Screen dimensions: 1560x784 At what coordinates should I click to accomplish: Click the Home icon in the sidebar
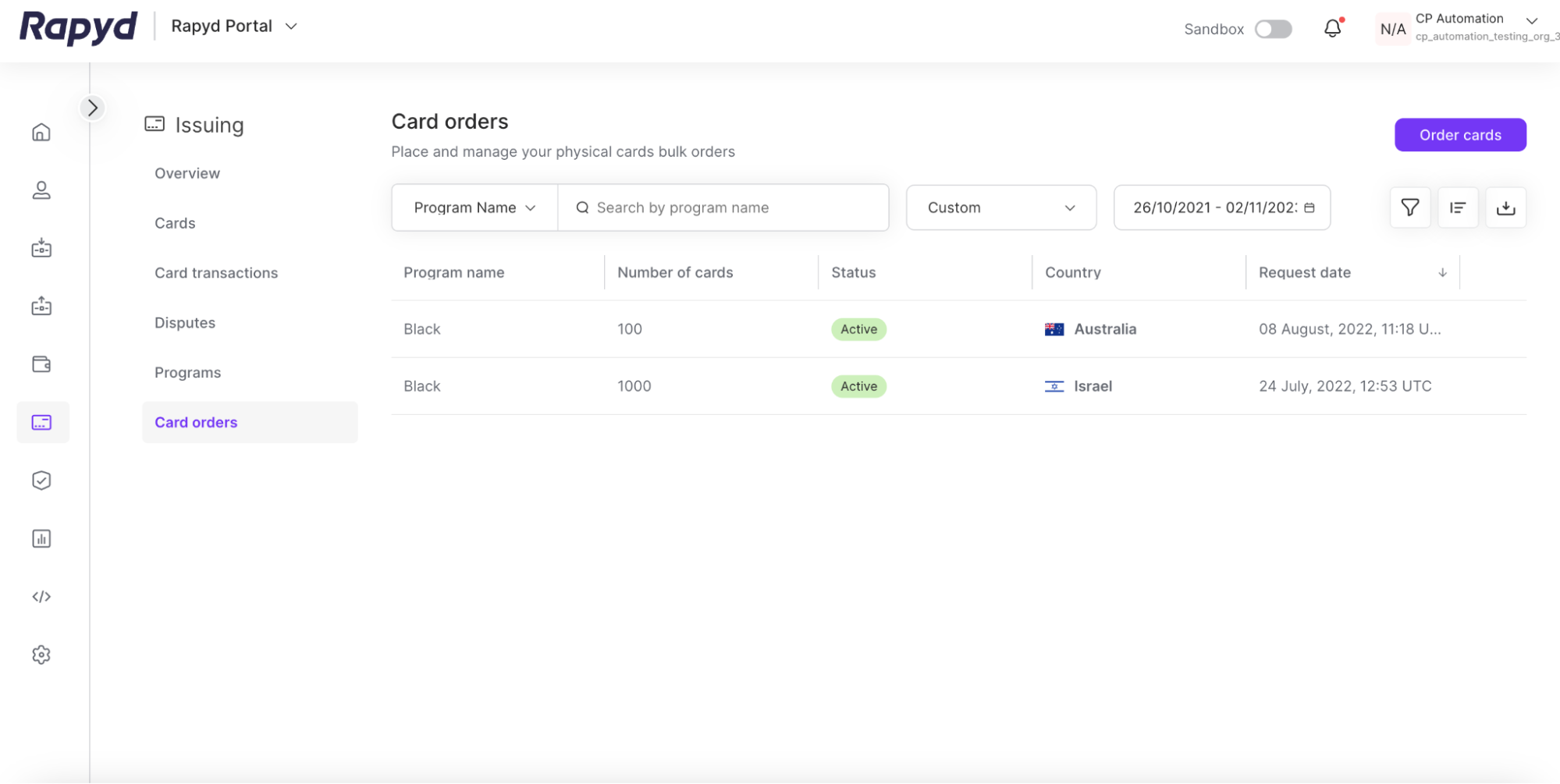pyautogui.click(x=41, y=132)
